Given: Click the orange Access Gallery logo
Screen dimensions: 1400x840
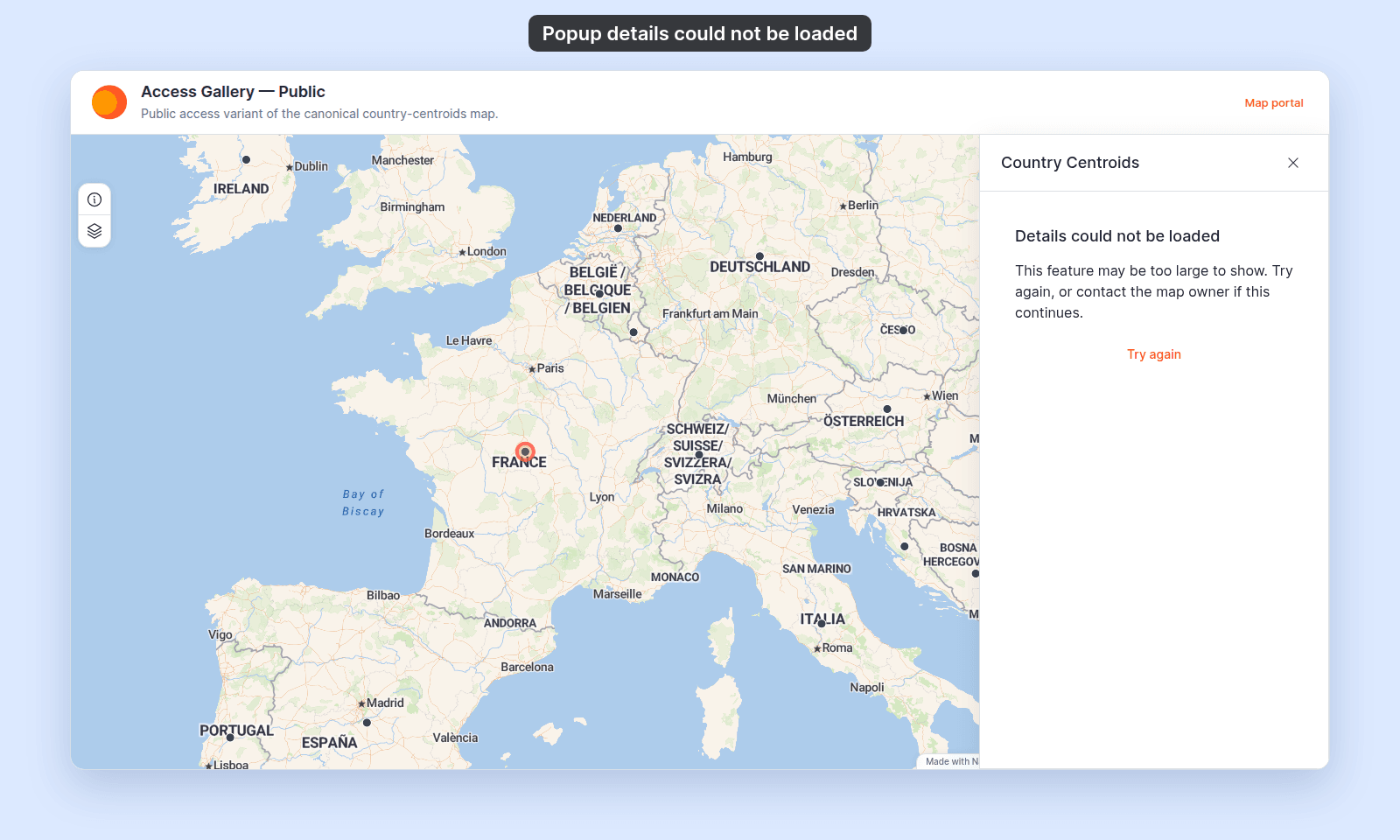Looking at the screenshot, I should [x=109, y=102].
